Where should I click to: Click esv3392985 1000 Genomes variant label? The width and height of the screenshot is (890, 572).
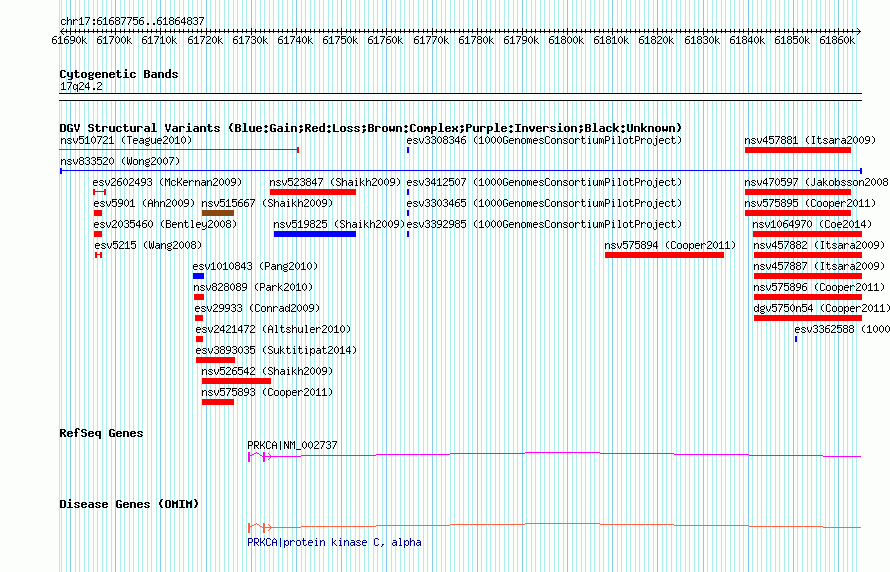(x=544, y=224)
